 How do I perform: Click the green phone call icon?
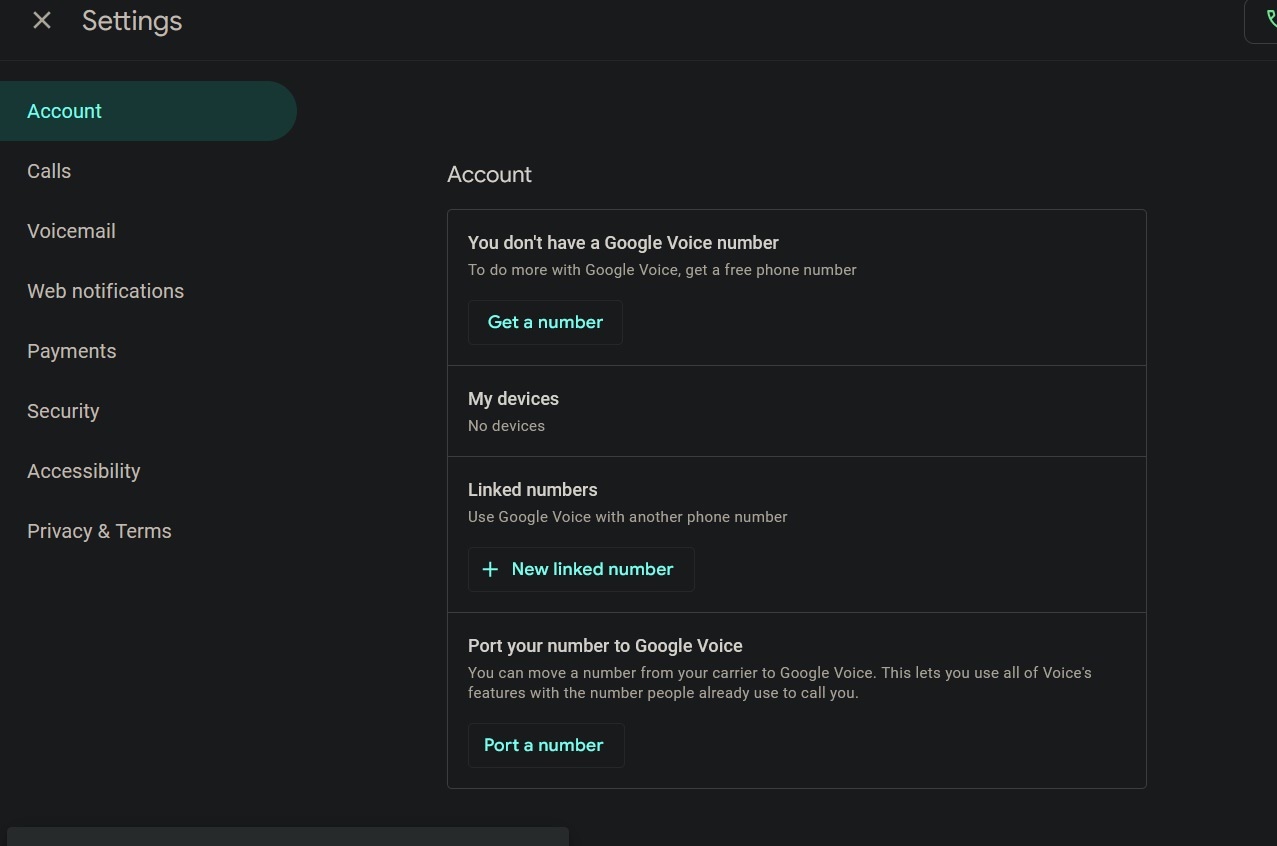(1268, 20)
